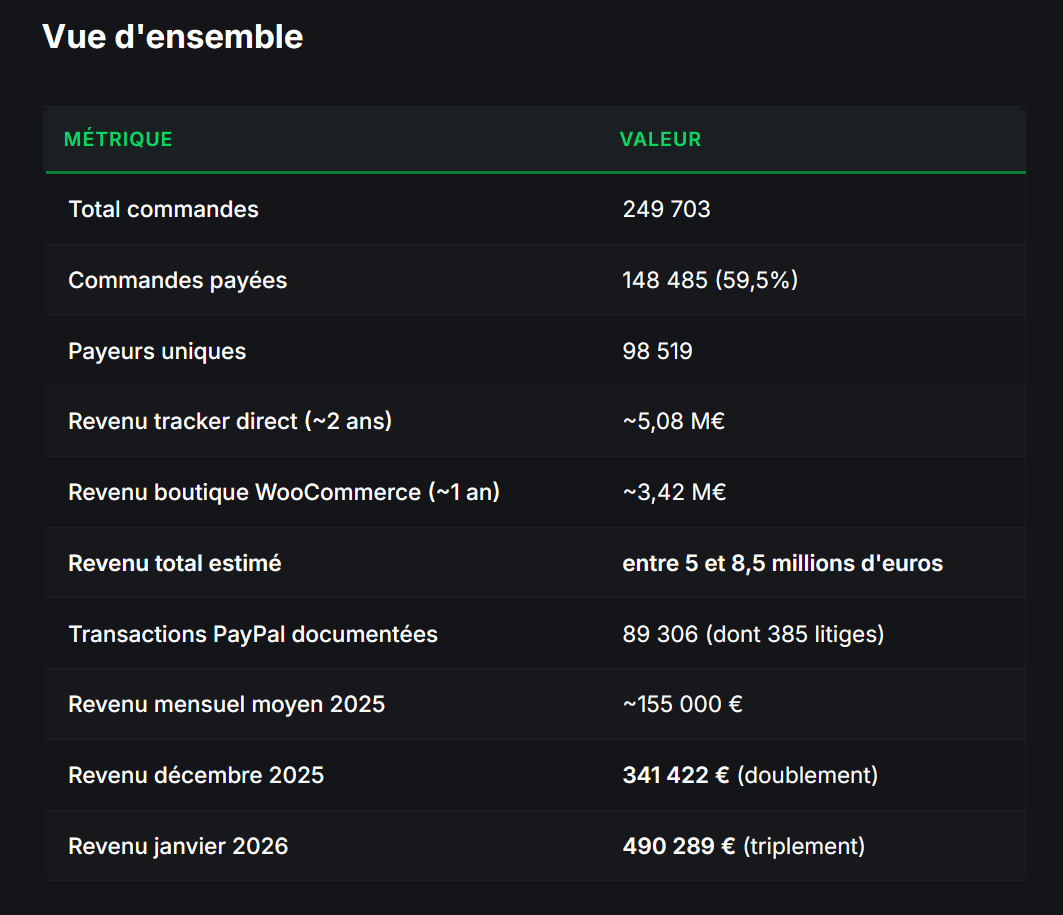Select the 98 519 value cell
1063x915 pixels.
pyautogui.click(x=657, y=351)
